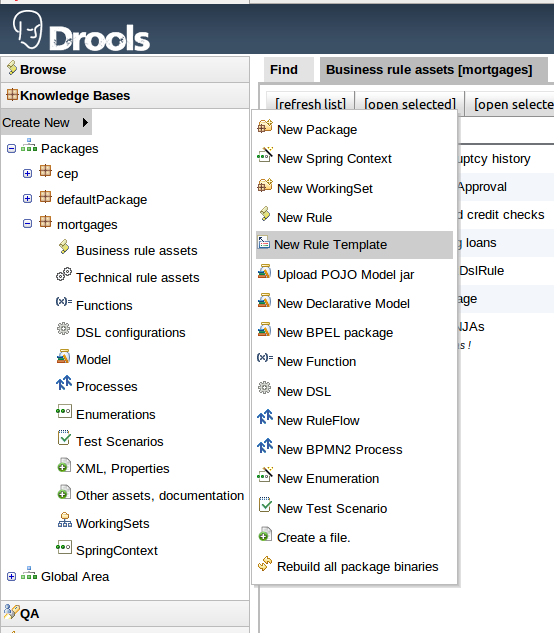
Task: Click the refresh list button
Action: 310,104
